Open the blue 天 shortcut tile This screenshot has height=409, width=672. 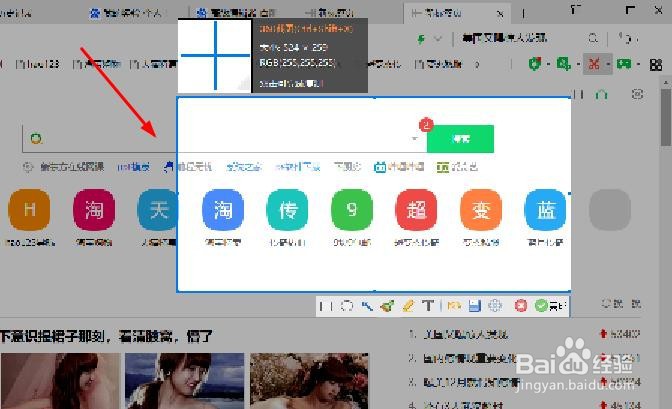158,210
